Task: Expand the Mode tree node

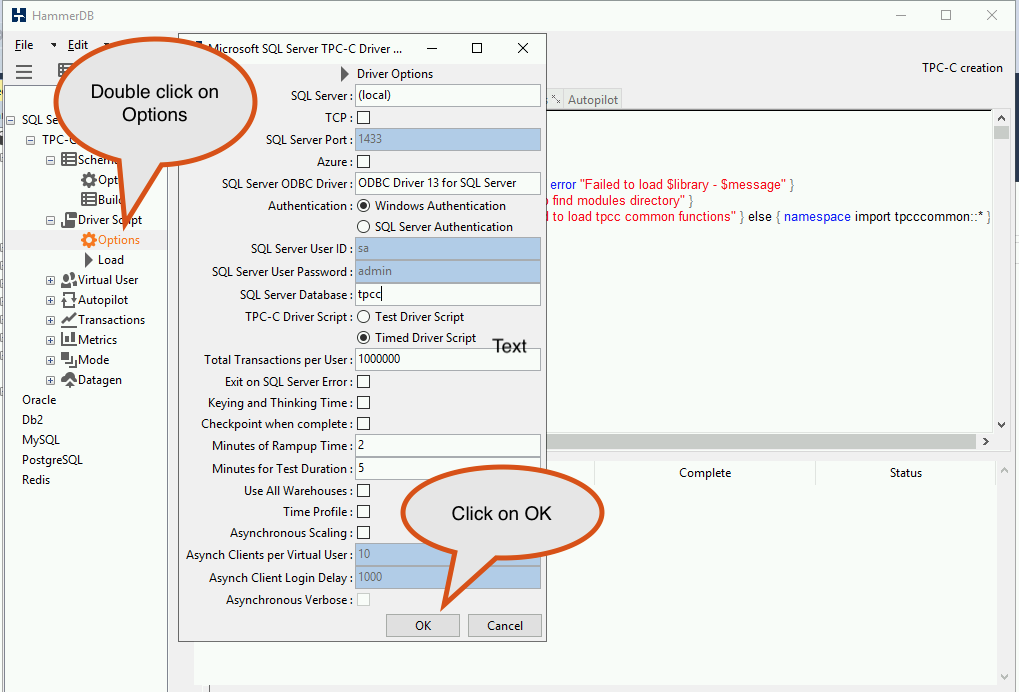Action: (51, 361)
